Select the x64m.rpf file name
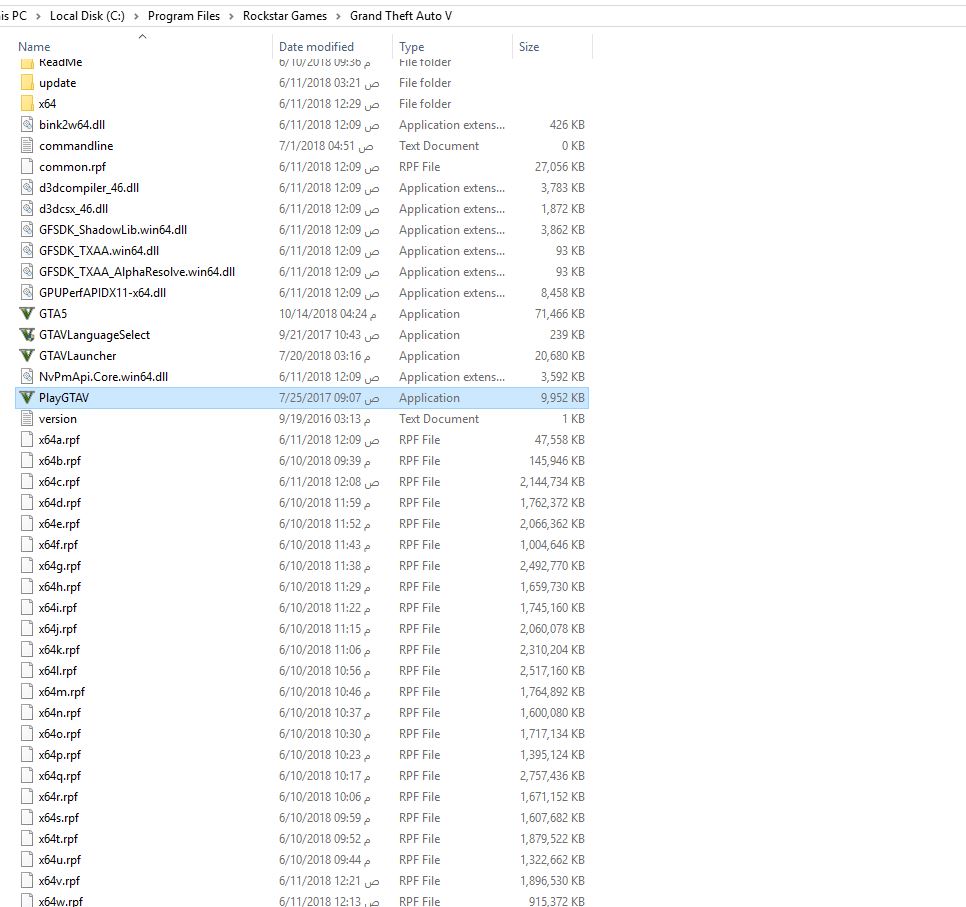966x907 pixels. tap(62, 691)
